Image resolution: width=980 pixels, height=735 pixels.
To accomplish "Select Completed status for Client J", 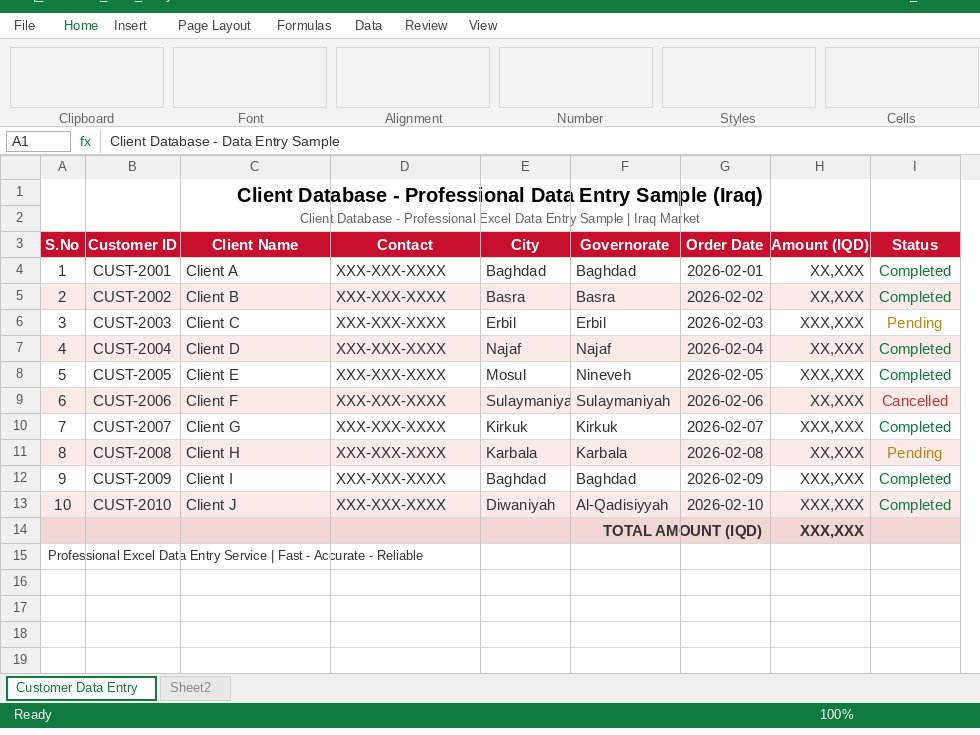I will pyautogui.click(x=915, y=504).
